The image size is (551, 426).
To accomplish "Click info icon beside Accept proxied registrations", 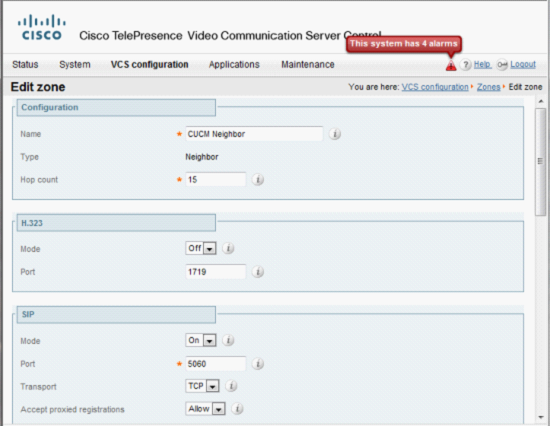I will (x=238, y=409).
